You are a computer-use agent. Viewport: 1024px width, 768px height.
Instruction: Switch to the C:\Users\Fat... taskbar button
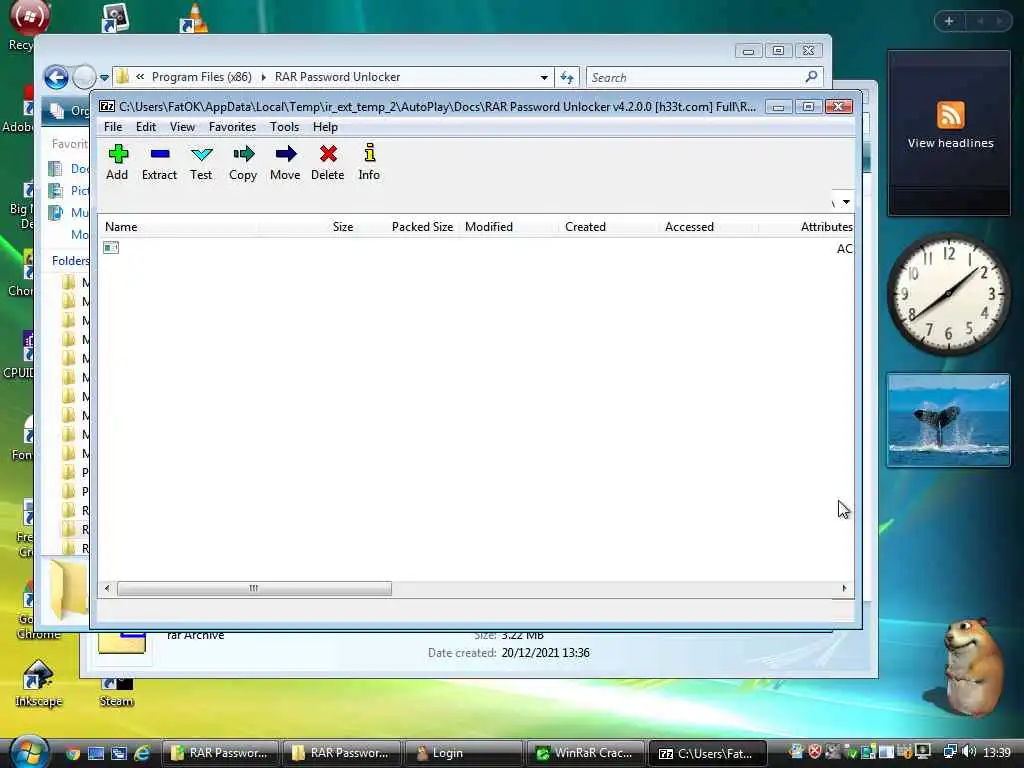(x=707, y=753)
